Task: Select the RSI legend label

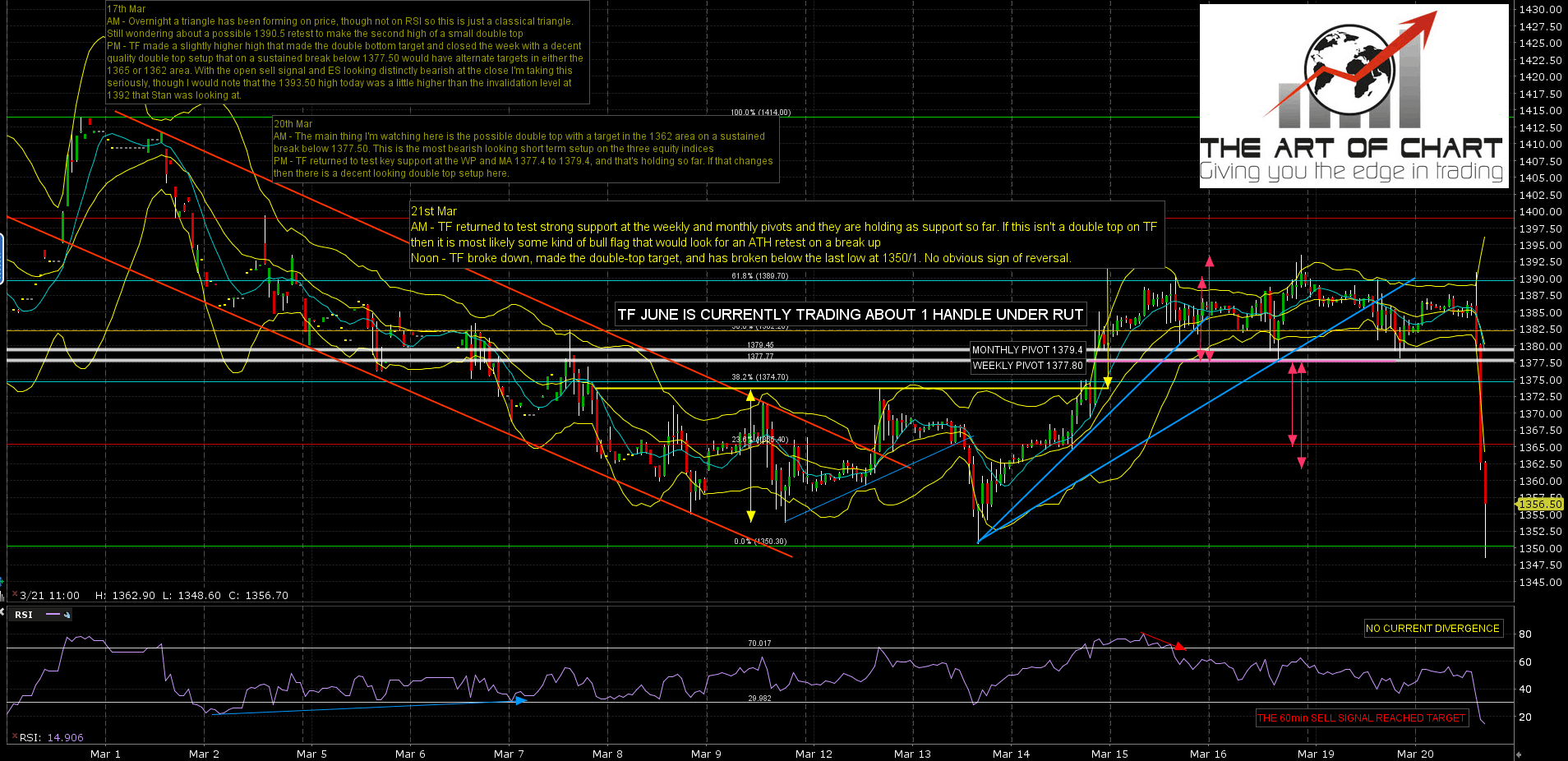Action: coord(24,615)
